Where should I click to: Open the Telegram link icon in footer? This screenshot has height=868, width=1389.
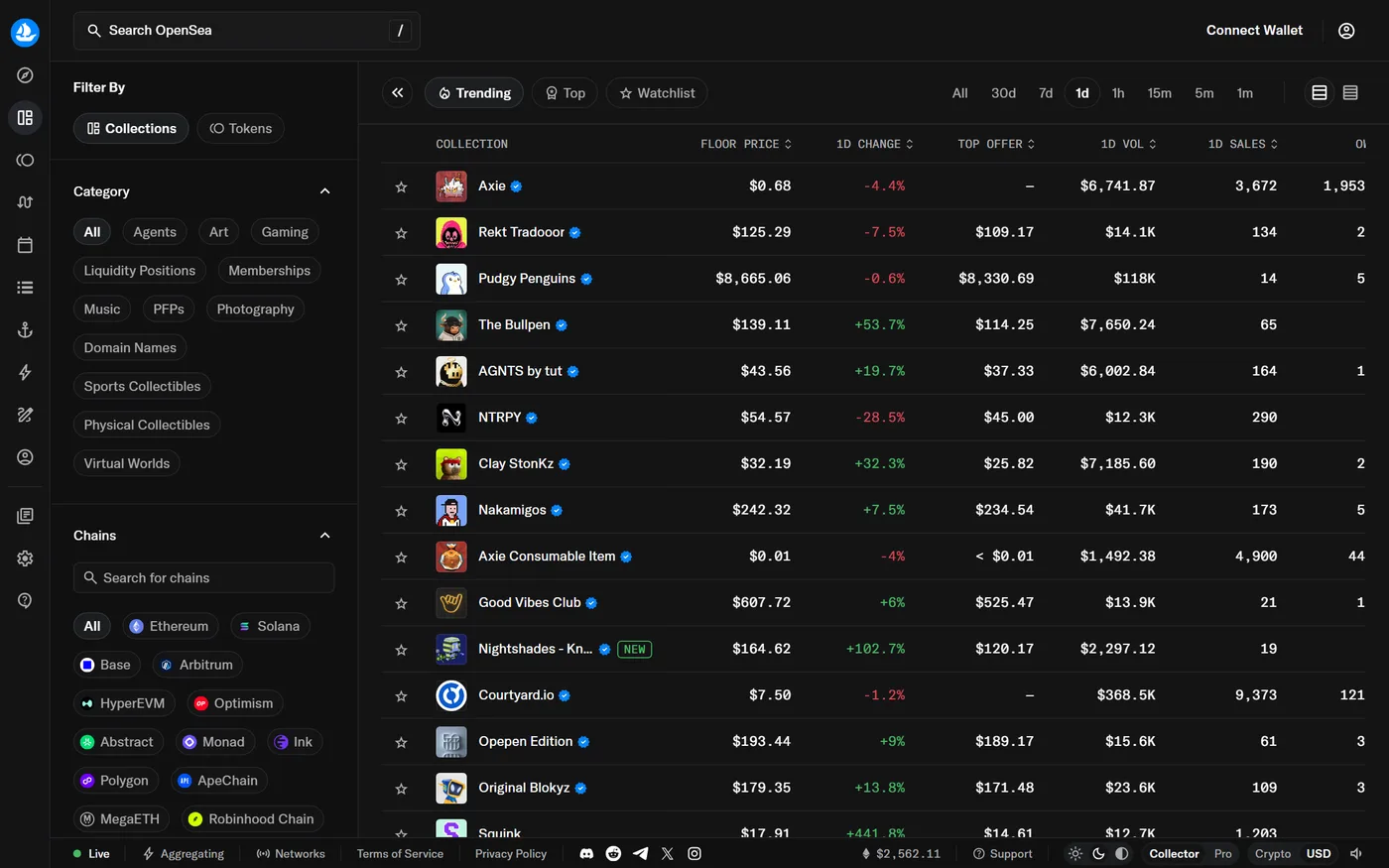point(640,853)
